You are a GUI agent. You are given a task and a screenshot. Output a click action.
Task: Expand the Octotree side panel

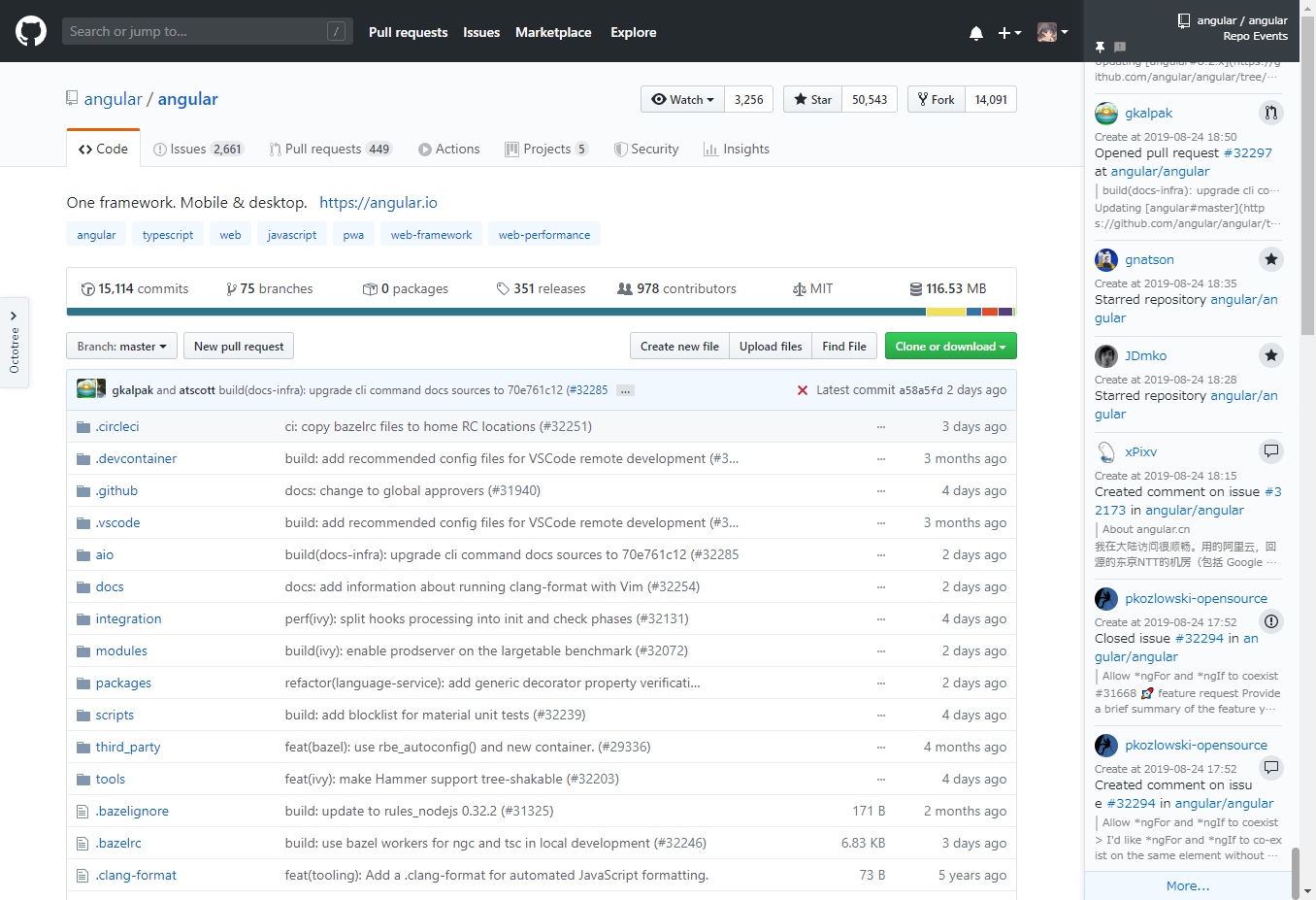[14, 342]
